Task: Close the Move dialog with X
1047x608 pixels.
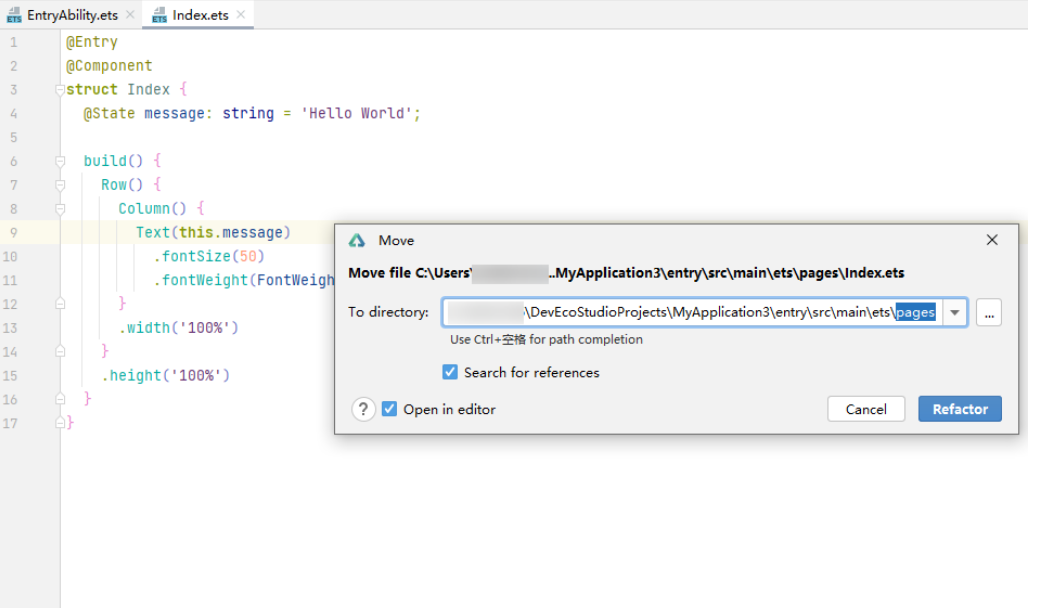Action: coord(992,240)
